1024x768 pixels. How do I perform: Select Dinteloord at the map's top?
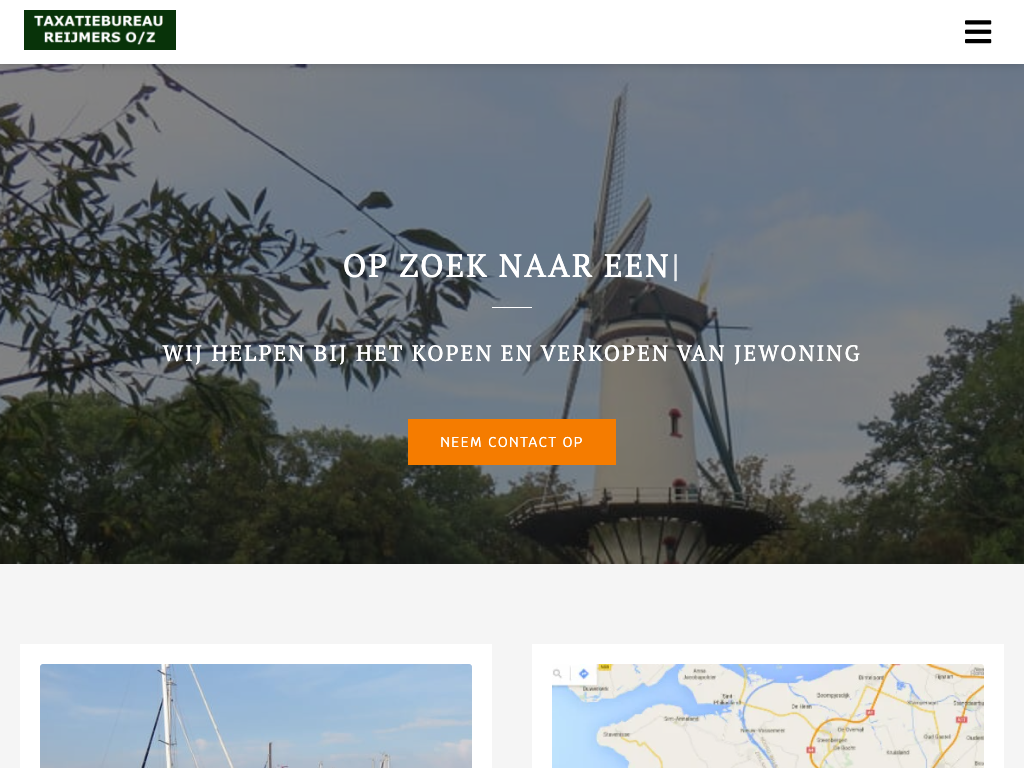pos(871,677)
